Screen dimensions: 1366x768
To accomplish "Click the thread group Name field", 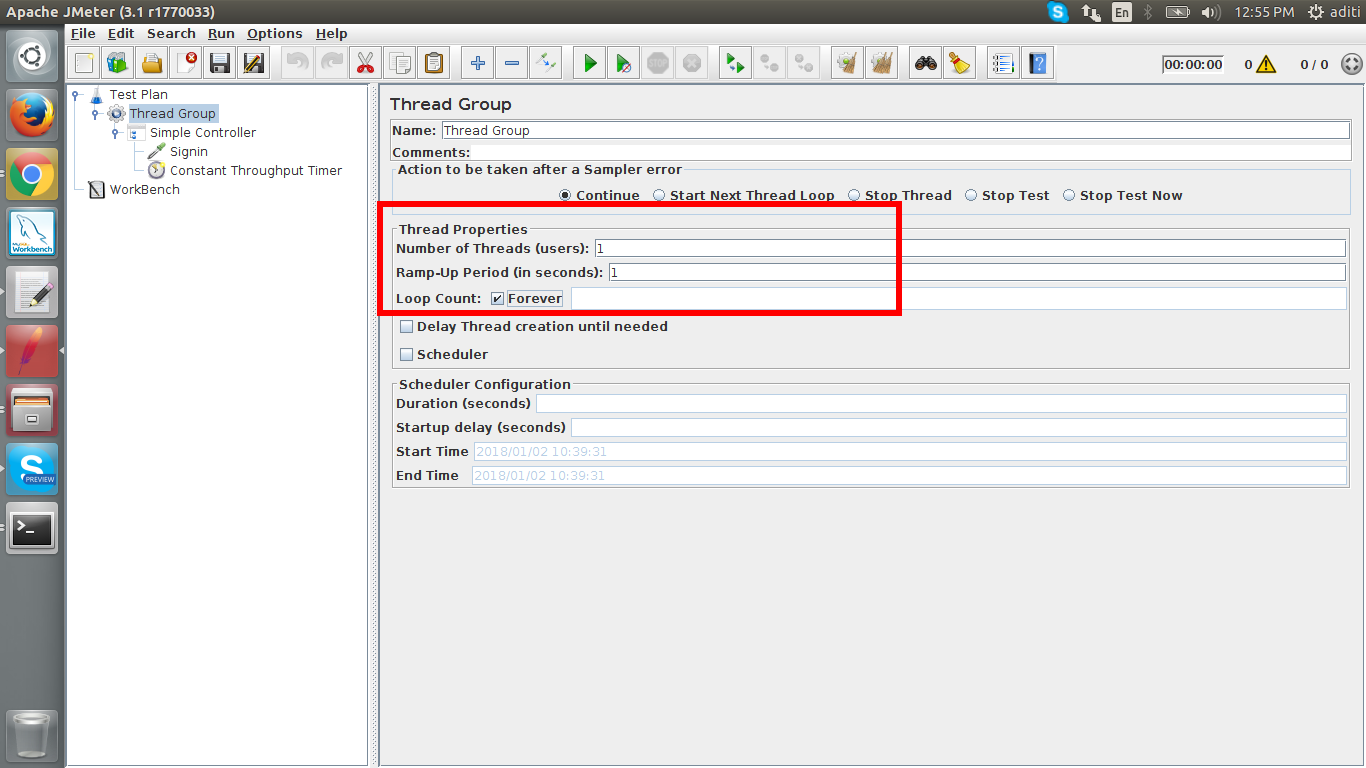I will point(895,130).
